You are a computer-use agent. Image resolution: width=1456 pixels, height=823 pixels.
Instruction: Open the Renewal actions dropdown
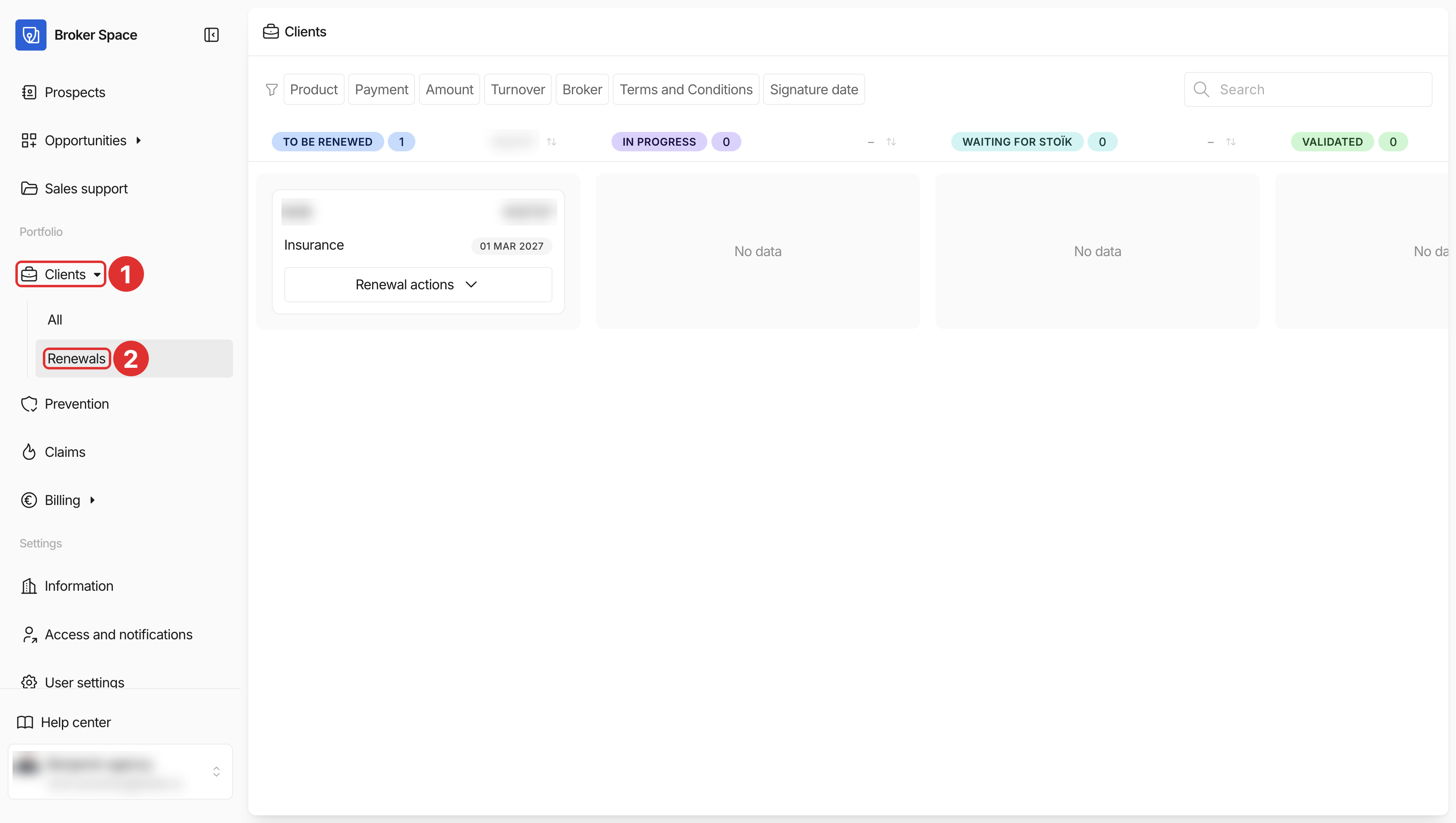(x=418, y=284)
